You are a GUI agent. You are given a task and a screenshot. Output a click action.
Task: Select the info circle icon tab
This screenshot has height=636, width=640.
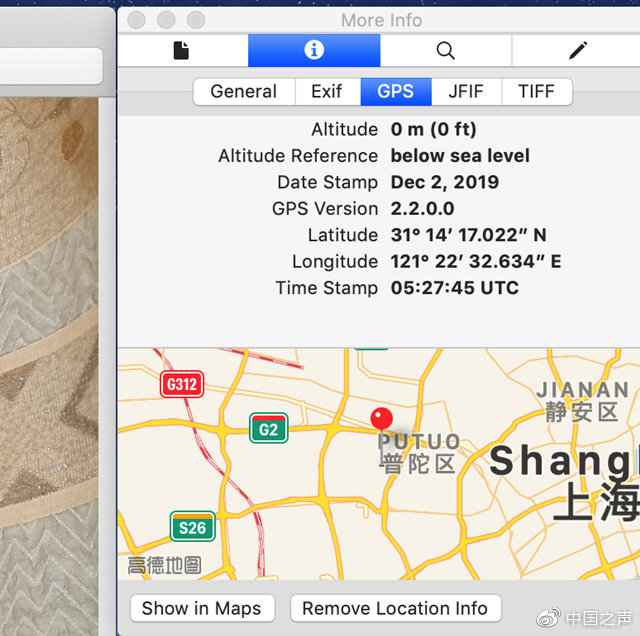pyautogui.click(x=314, y=50)
